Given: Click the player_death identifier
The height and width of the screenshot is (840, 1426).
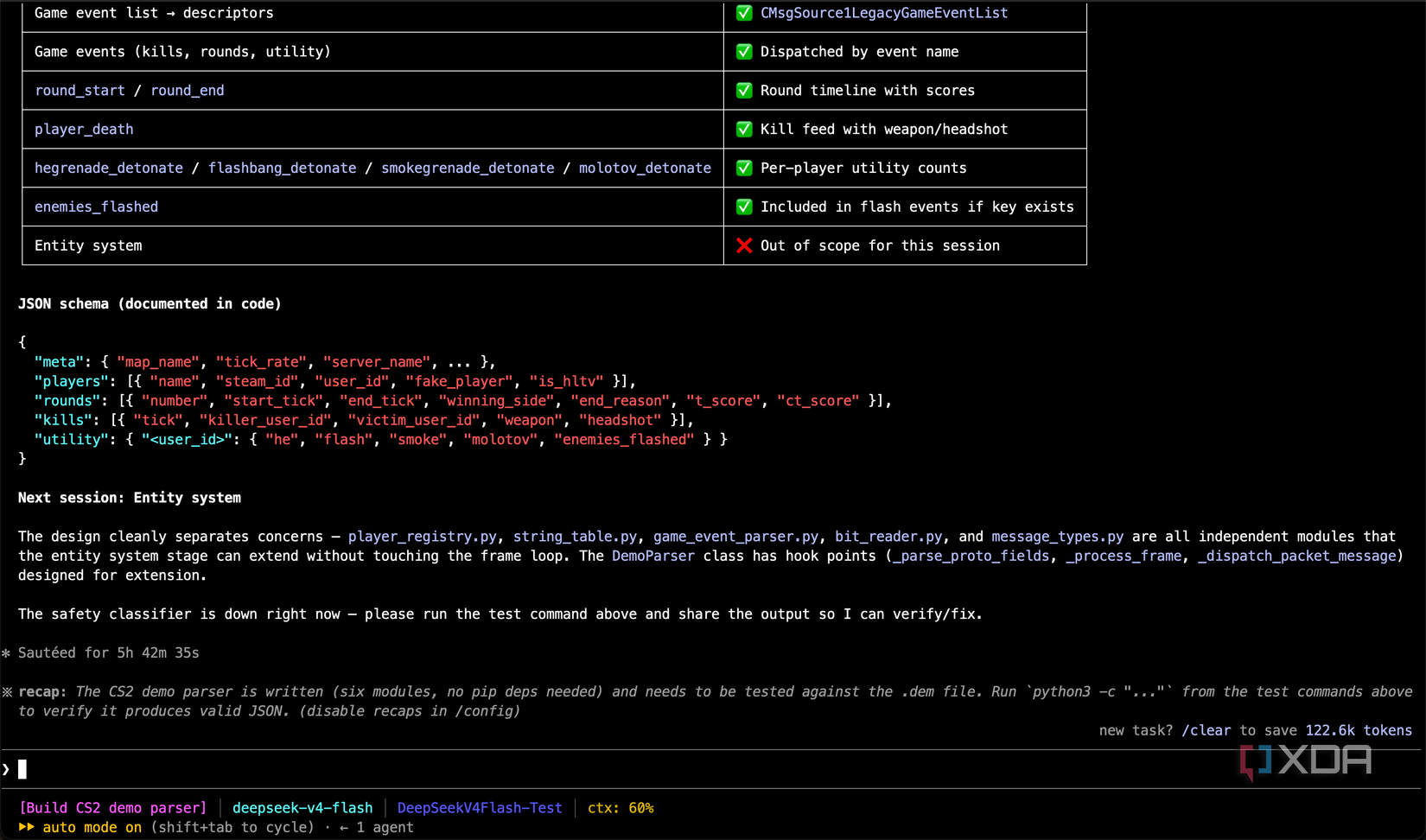Looking at the screenshot, I should [84, 130].
